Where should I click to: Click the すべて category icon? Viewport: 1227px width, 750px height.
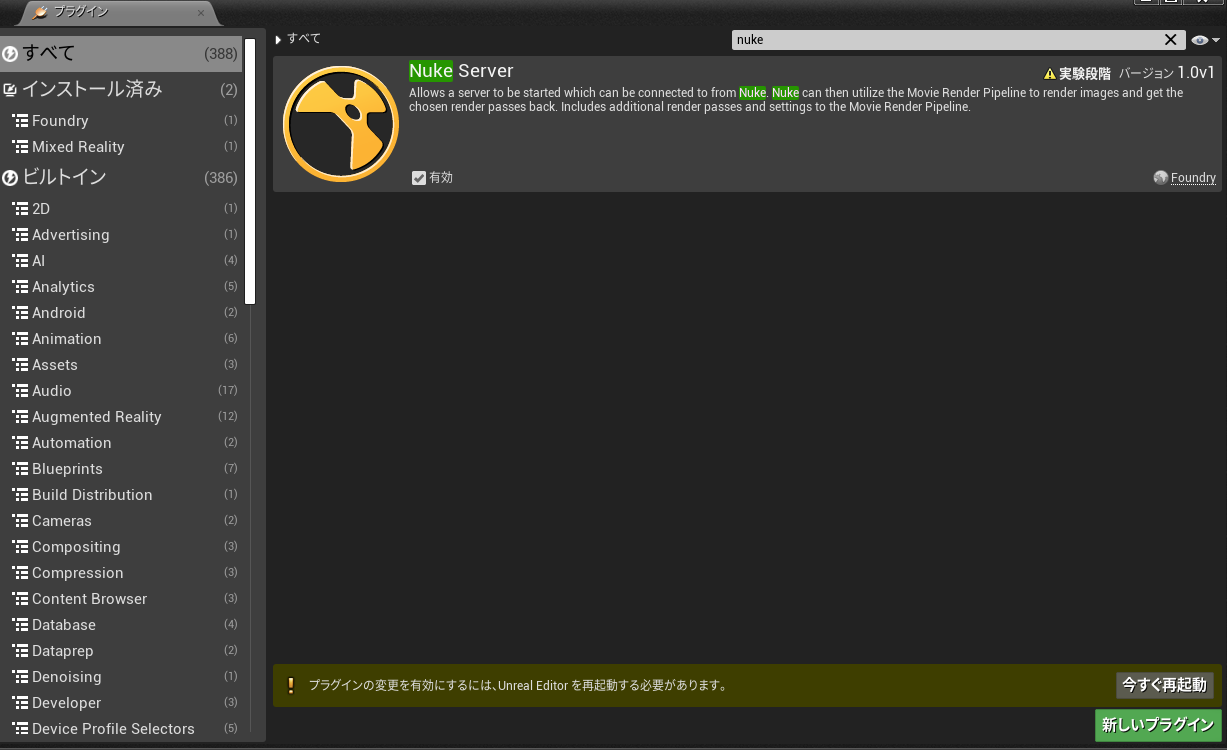[x=10, y=54]
